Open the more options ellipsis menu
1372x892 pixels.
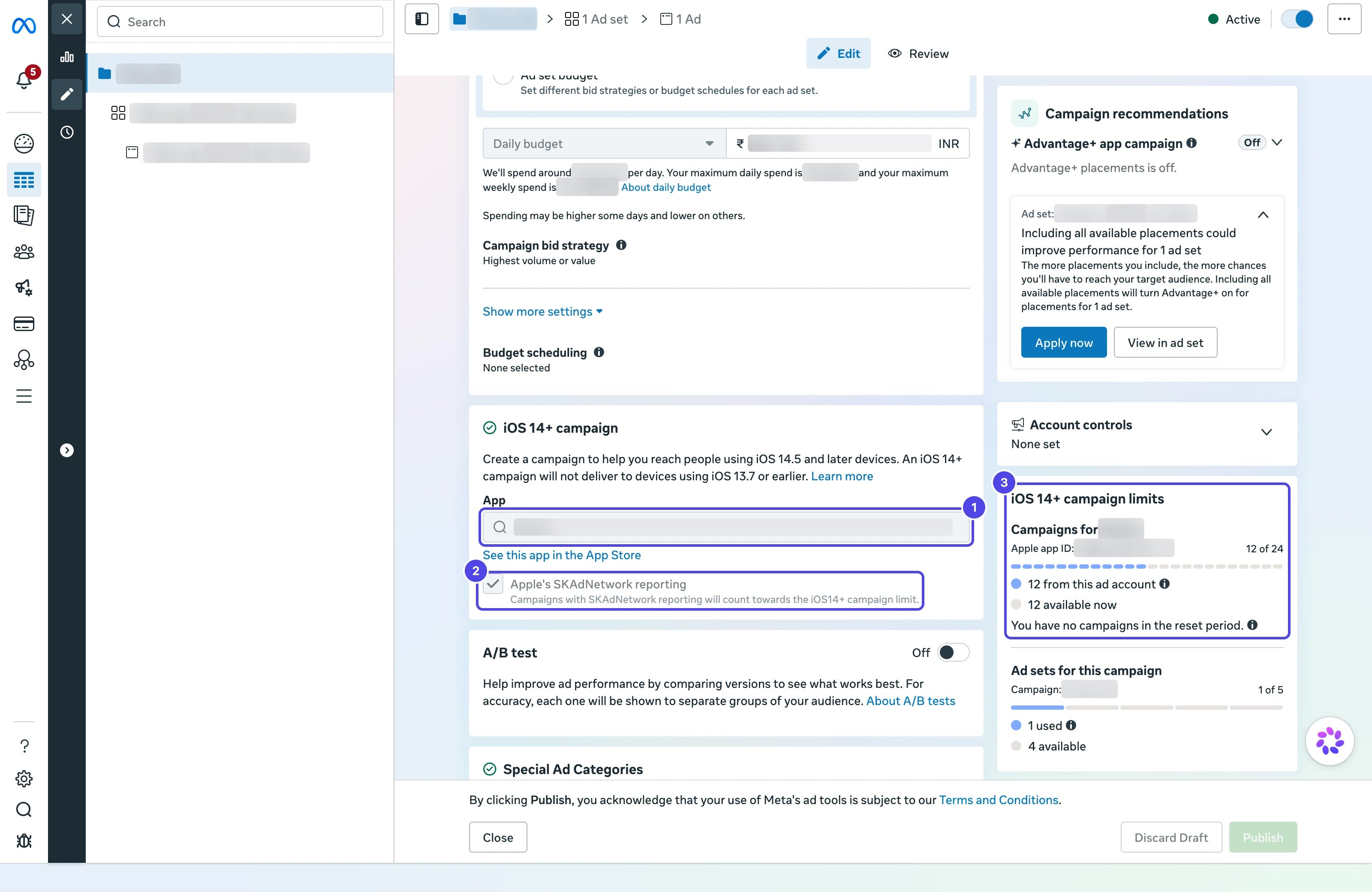pos(1344,19)
